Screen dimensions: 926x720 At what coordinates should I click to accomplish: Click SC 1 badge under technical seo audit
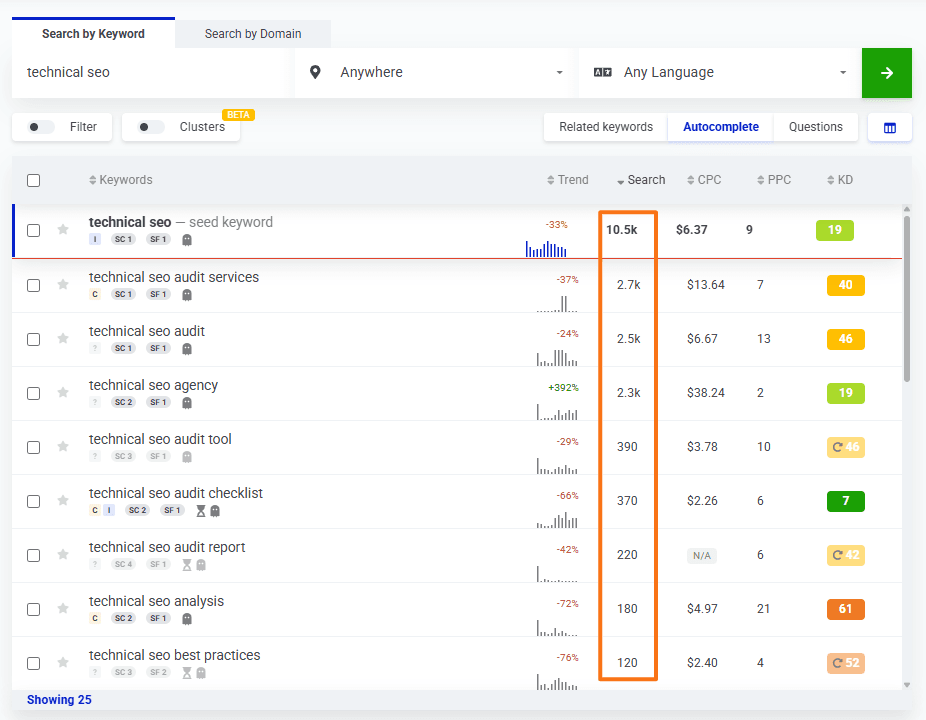click(123, 348)
